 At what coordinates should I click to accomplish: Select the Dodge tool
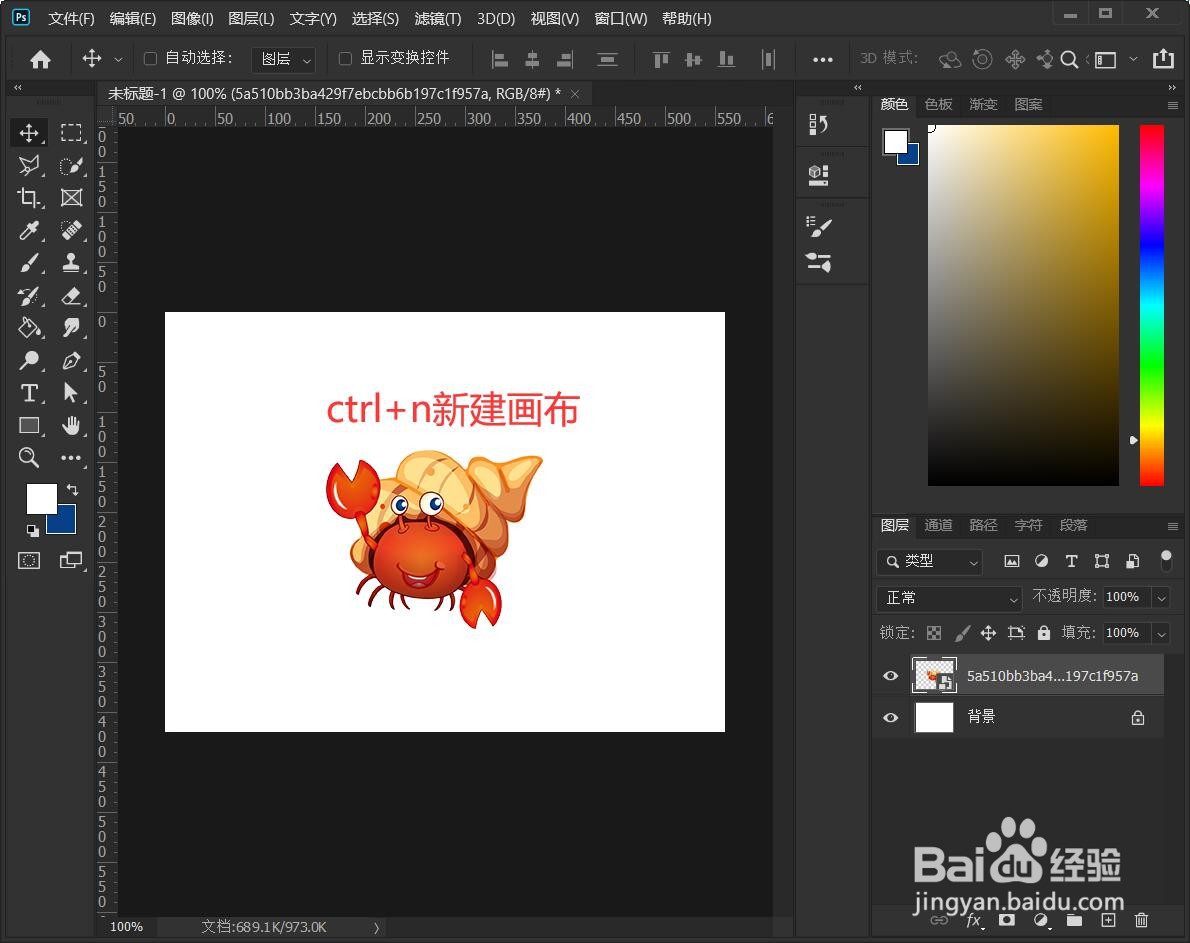coord(29,360)
